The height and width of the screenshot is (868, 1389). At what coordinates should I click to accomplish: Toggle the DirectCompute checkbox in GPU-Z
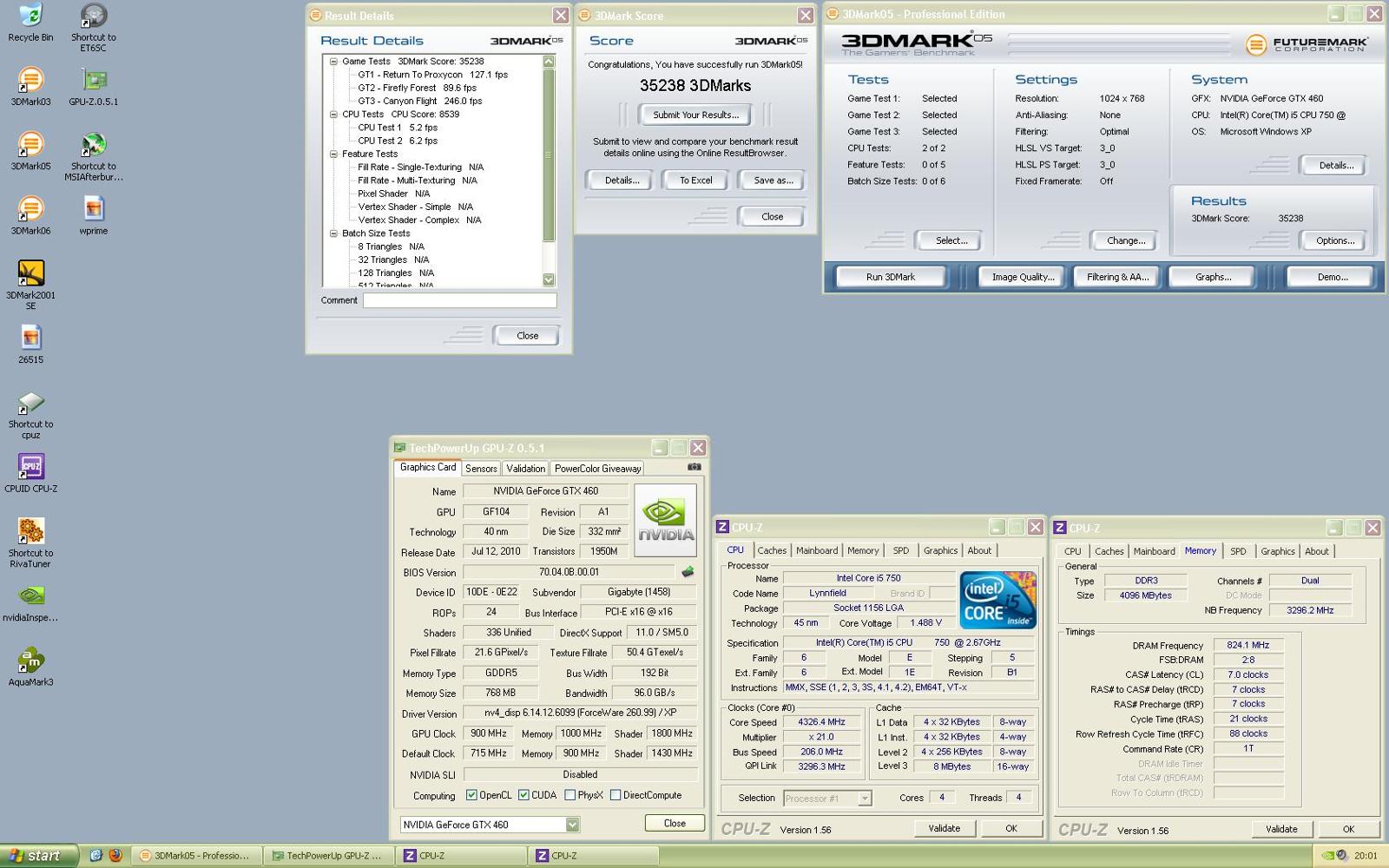pos(616,795)
